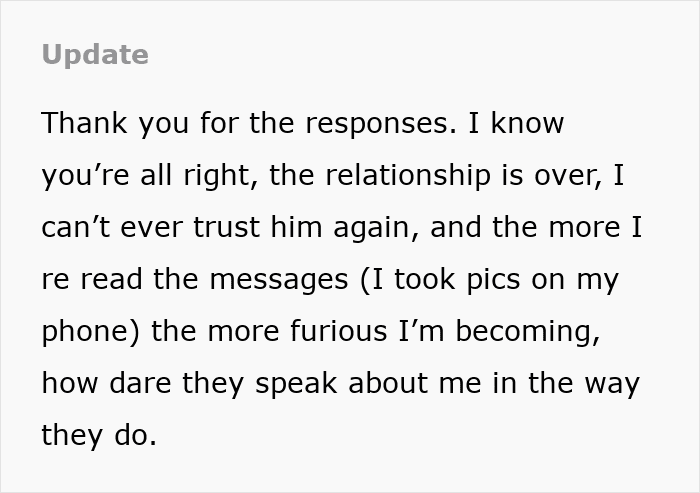
Task: Click the gray "Update" heading
Action: coord(95,56)
